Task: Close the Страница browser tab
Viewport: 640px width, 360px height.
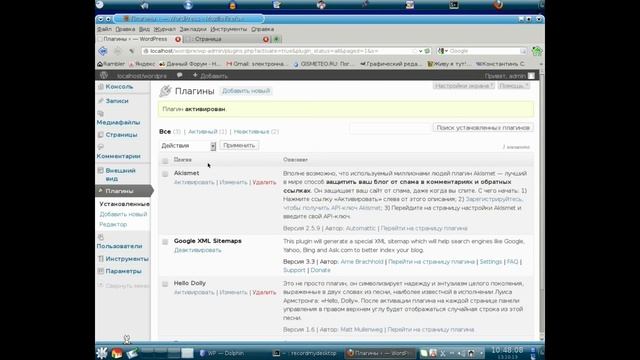Action: coord(266,39)
